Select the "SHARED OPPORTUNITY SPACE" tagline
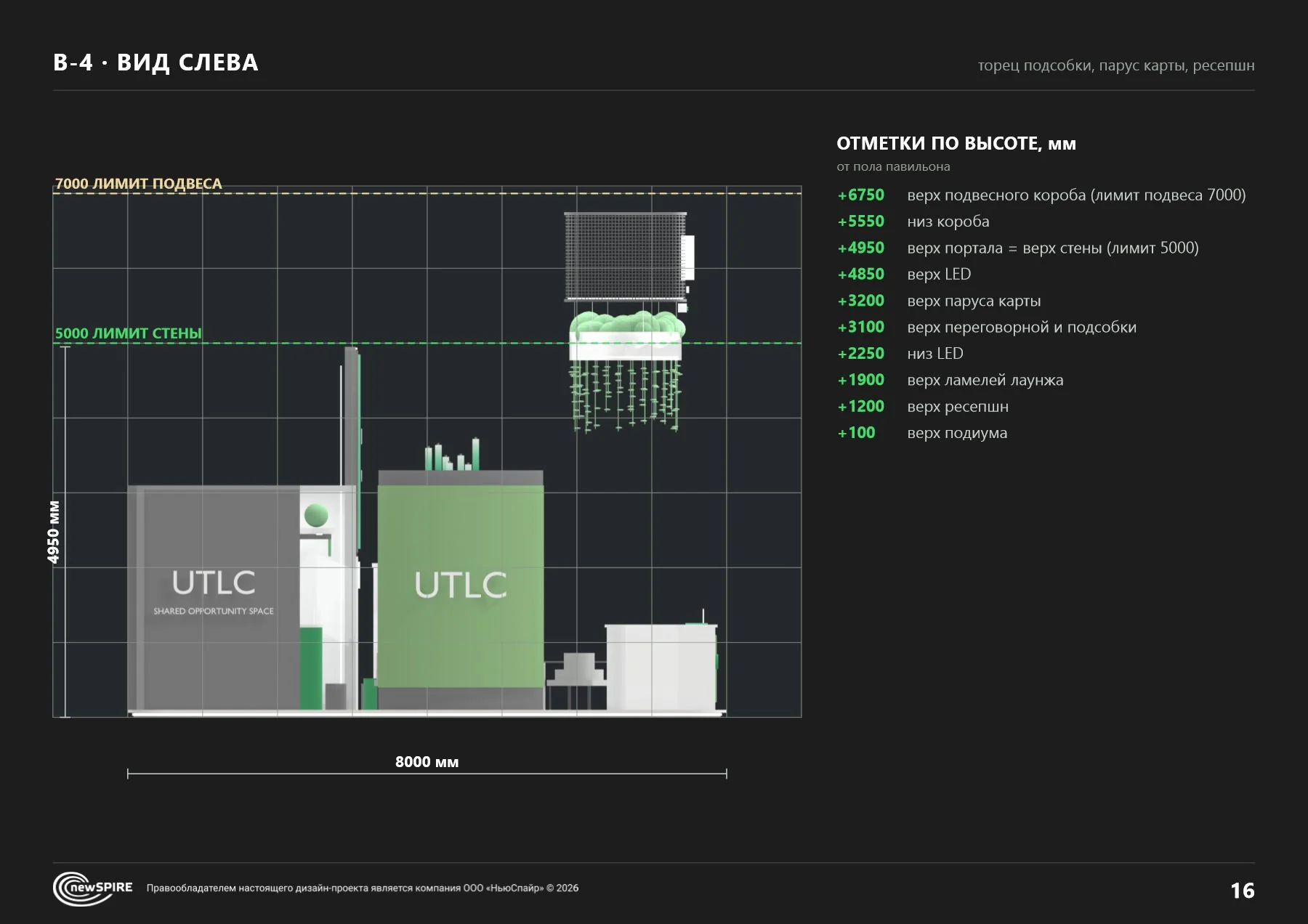Viewport: 1308px width, 924px height. pyautogui.click(x=214, y=611)
